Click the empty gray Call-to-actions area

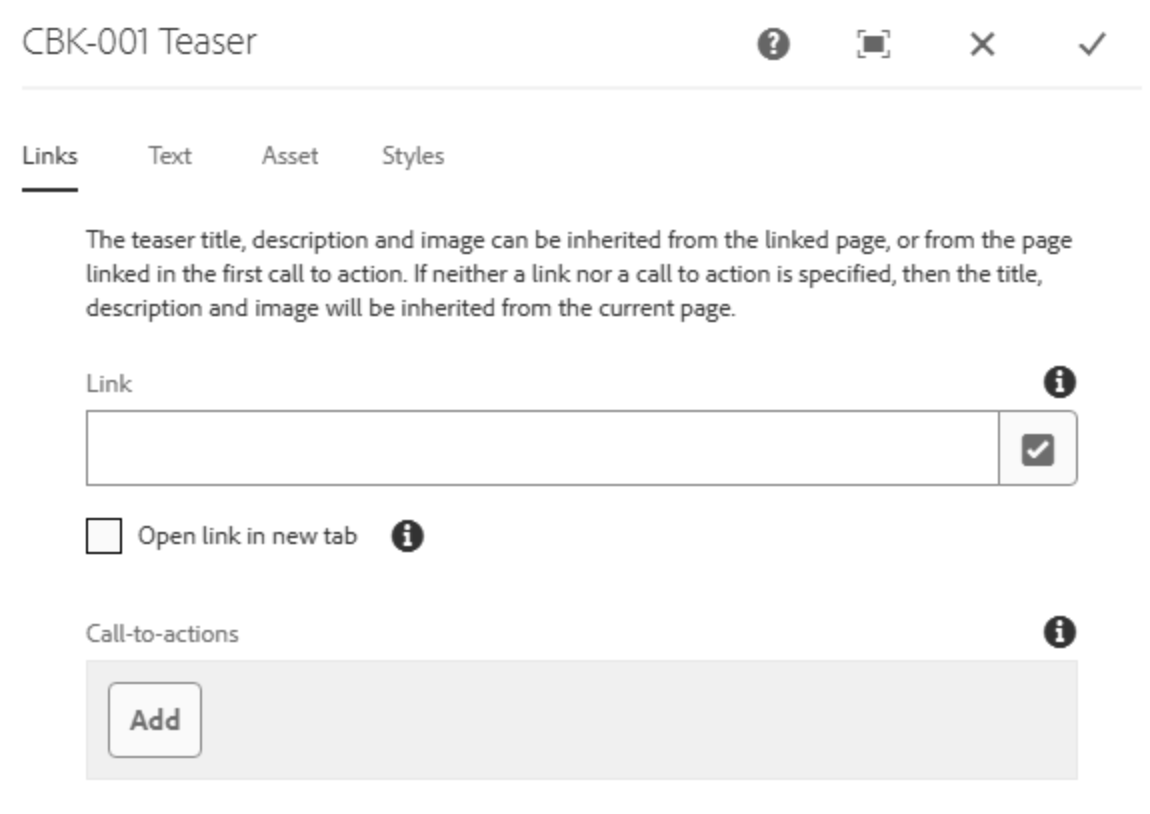[x=640, y=720]
